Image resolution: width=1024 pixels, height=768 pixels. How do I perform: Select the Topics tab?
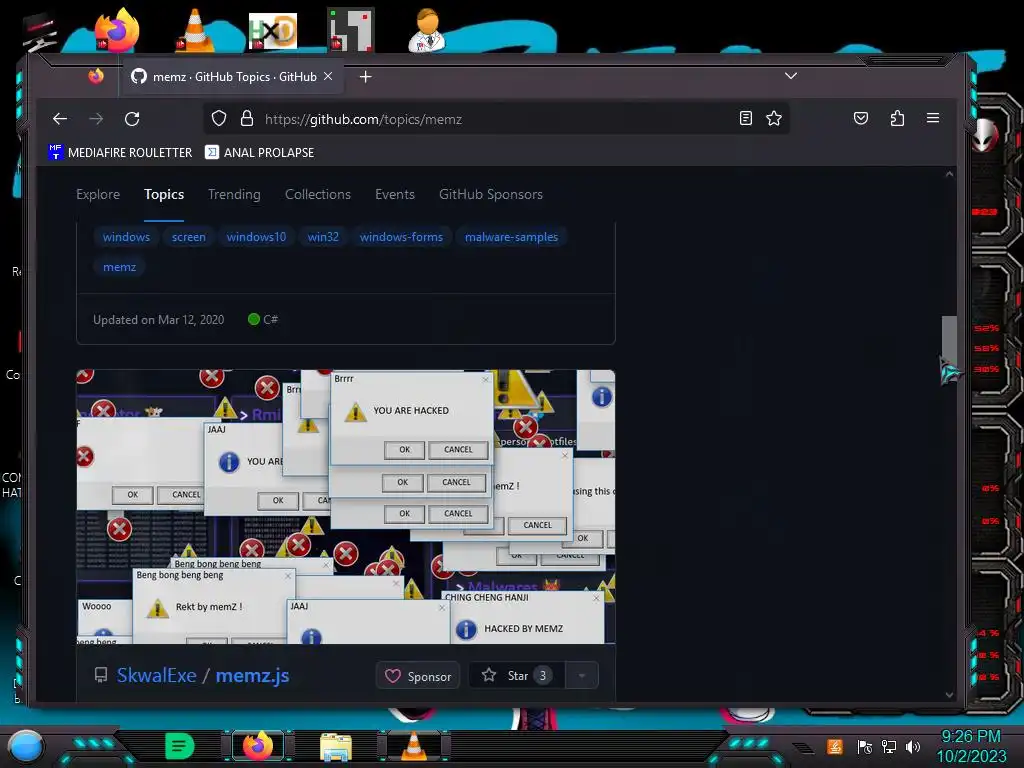[164, 194]
